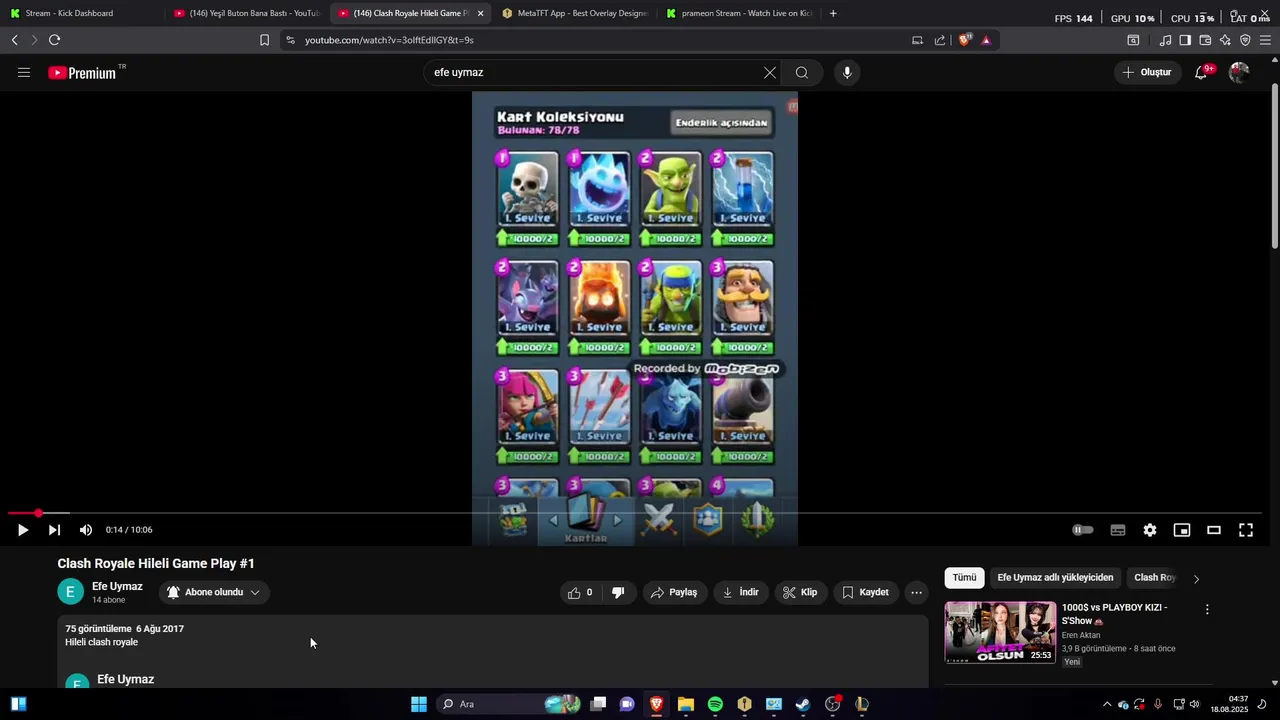Mute the video volume

[x=86, y=530]
